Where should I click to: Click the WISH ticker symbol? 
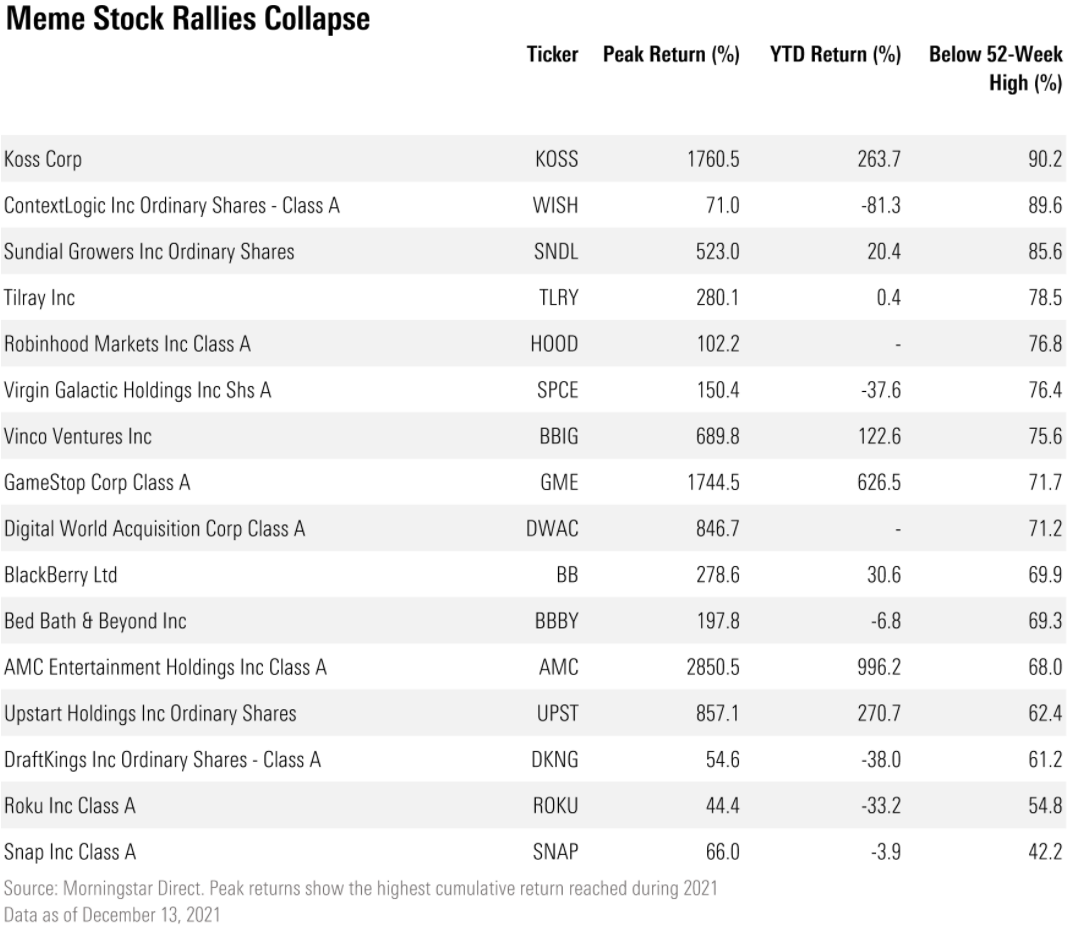[x=555, y=206]
